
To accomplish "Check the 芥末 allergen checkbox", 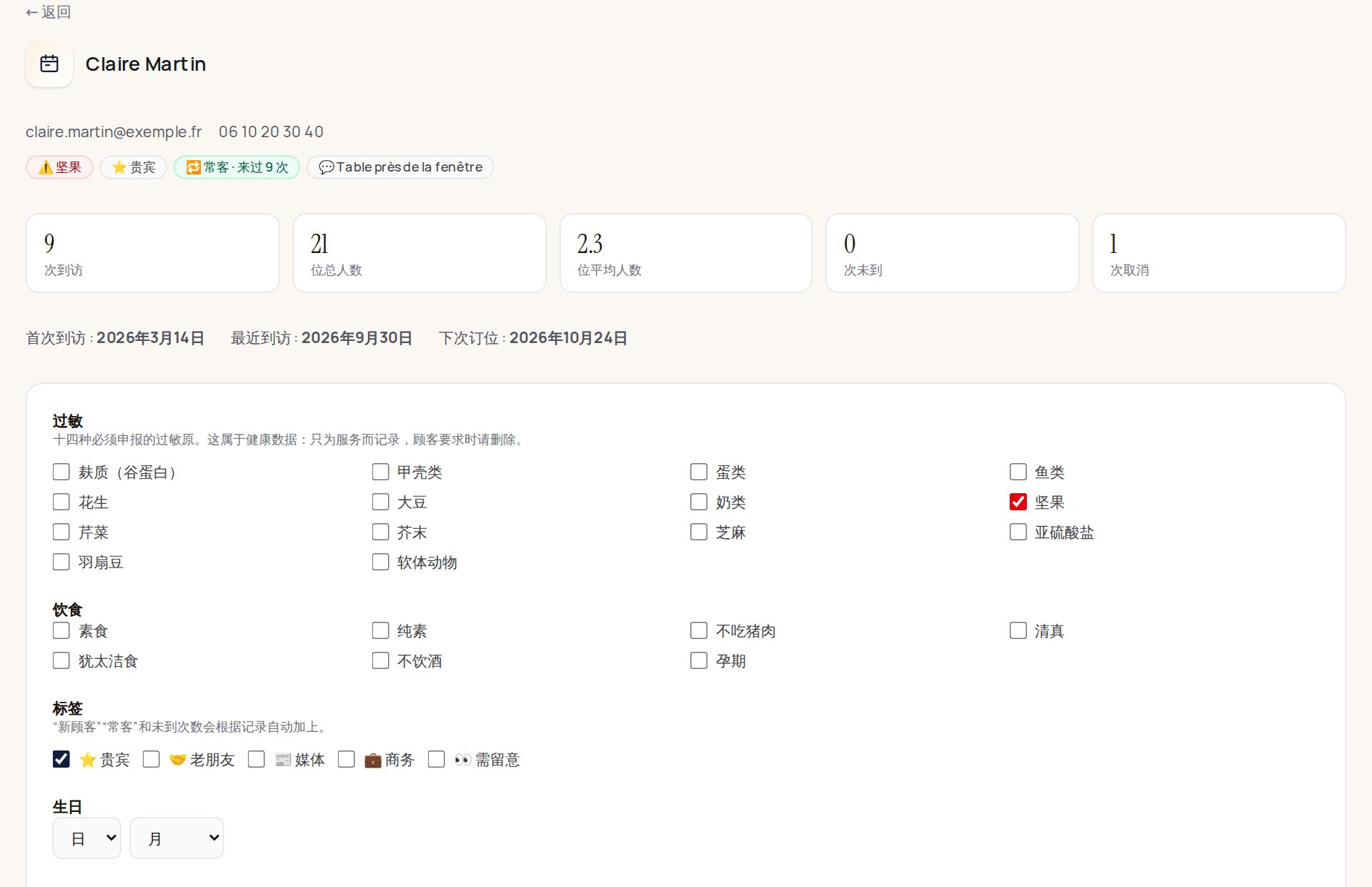I will 380,532.
